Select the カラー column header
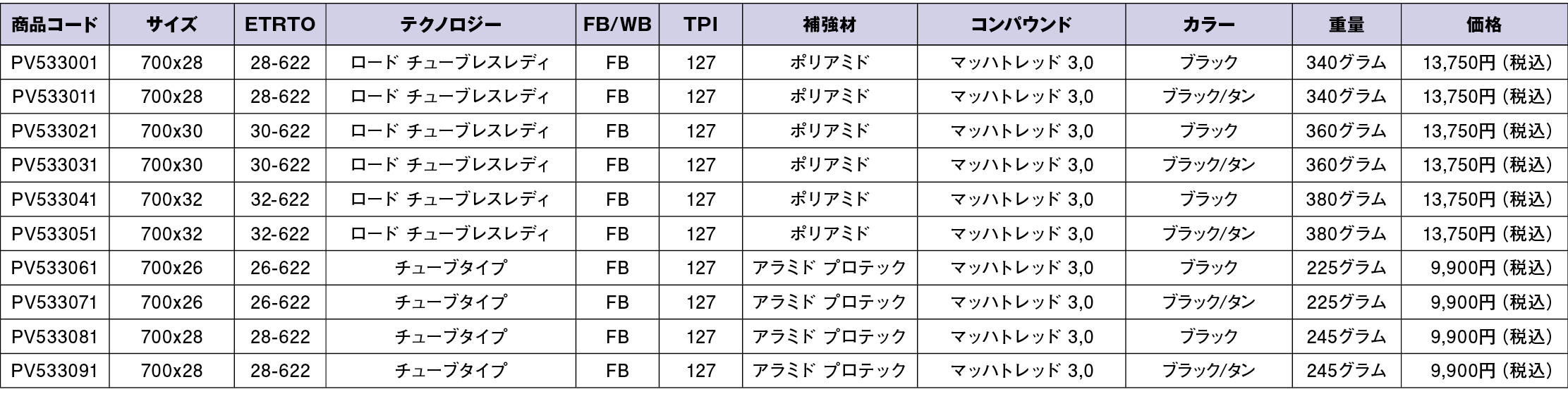Image resolution: width=1568 pixels, height=394 pixels. click(1208, 25)
